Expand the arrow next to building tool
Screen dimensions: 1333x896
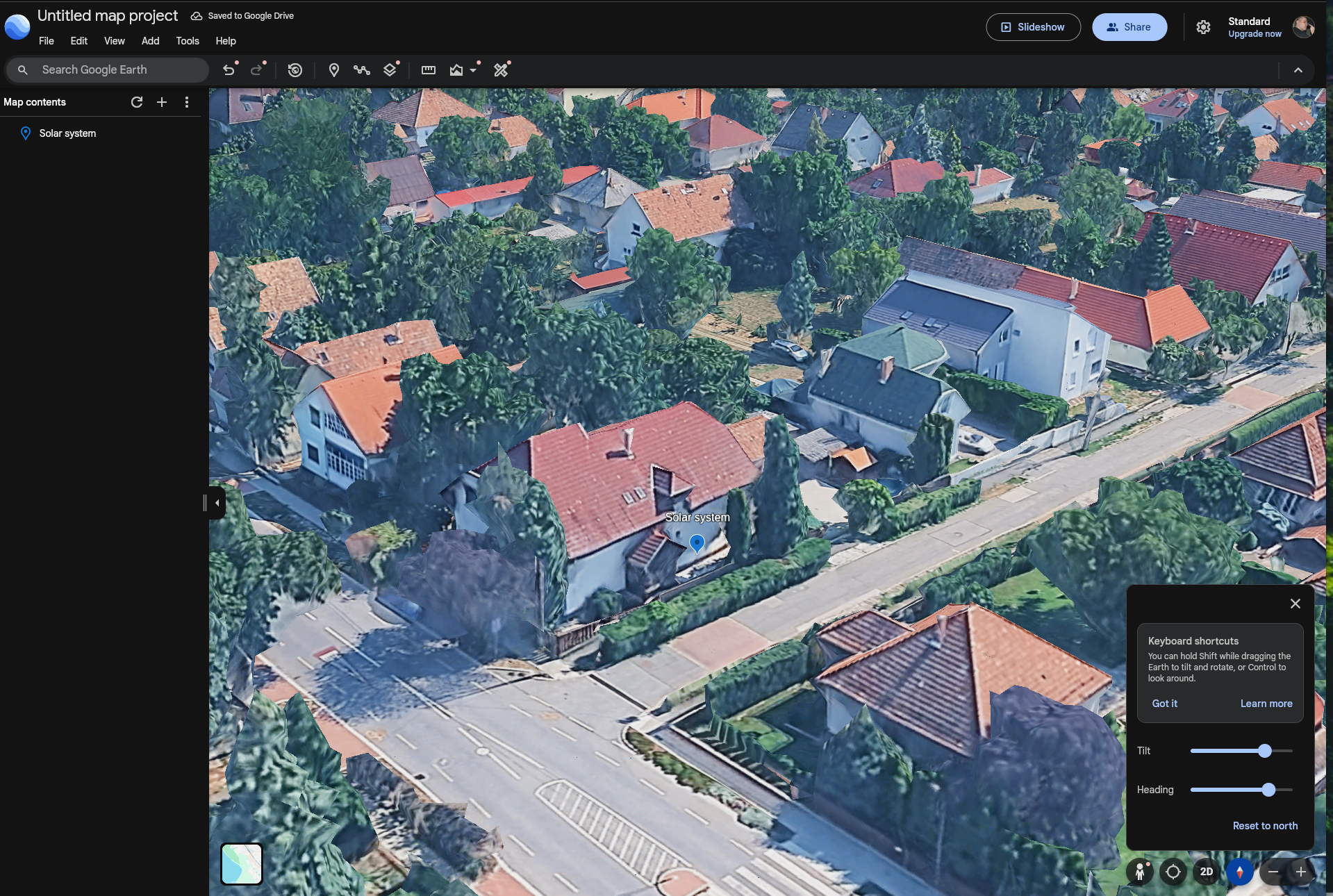pyautogui.click(x=474, y=70)
